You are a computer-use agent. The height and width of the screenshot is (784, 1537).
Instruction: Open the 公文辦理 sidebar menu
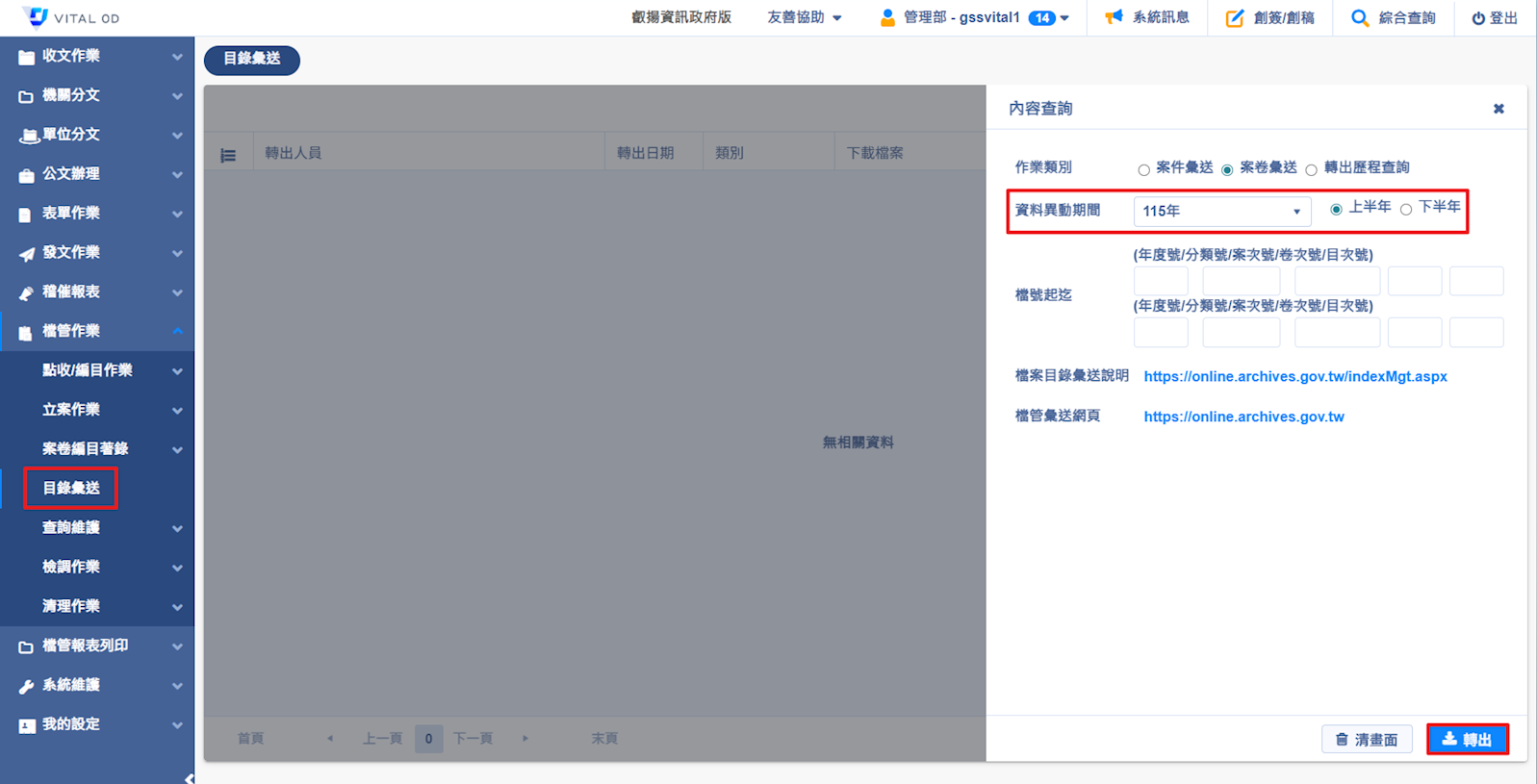(96, 174)
